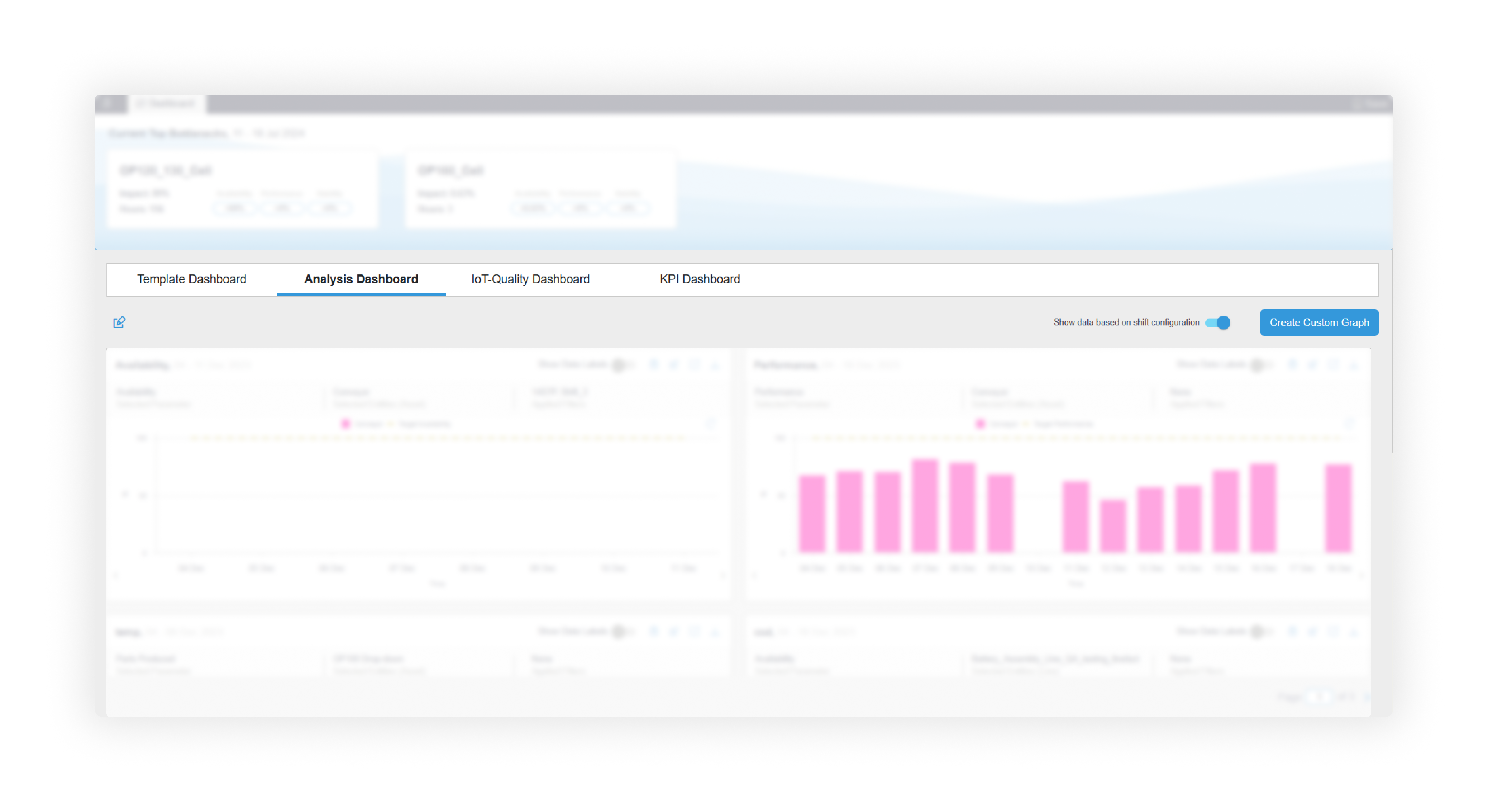
Task: Click edit icon in Performance chart header
Action: point(1312,364)
